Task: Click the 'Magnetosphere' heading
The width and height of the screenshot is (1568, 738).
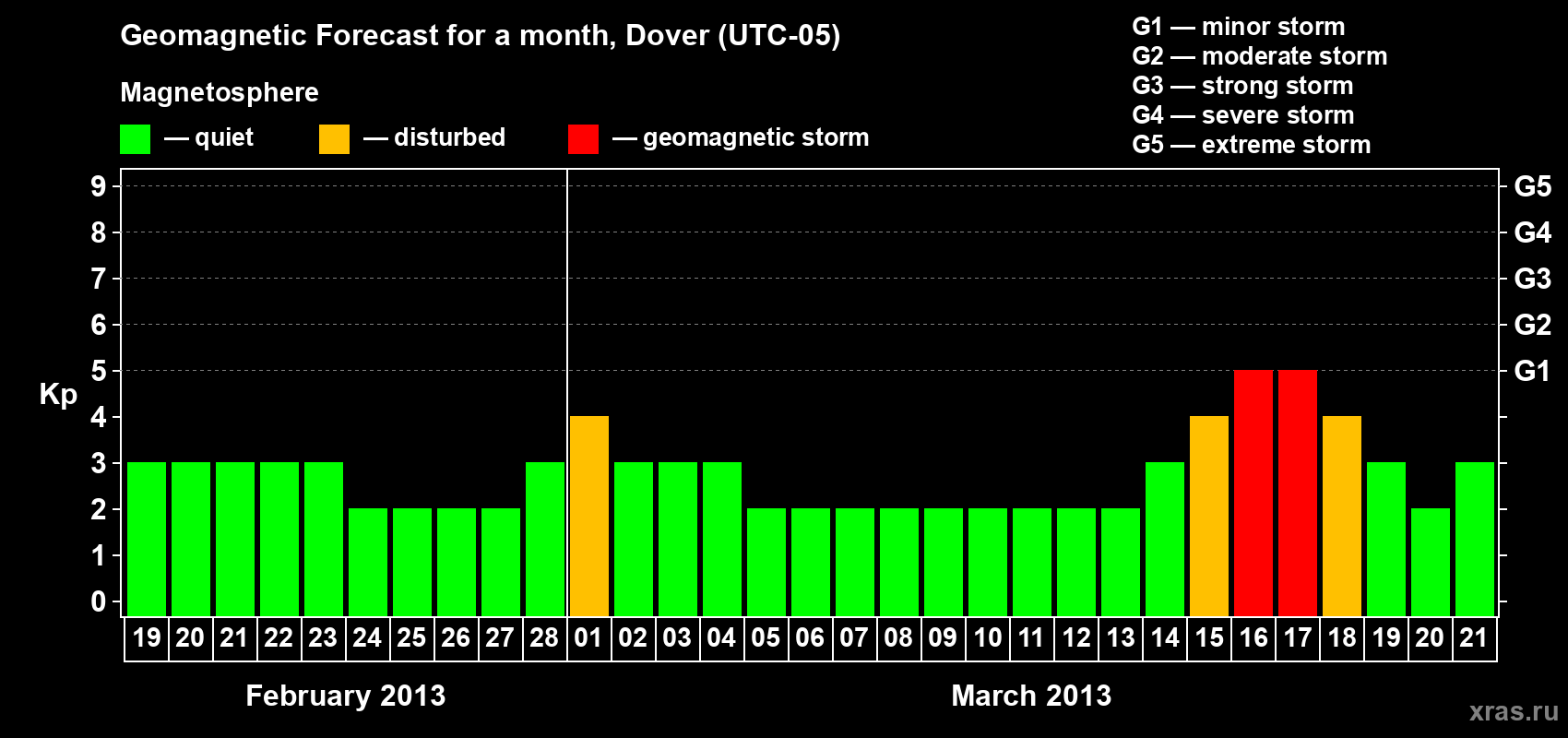Action: (220, 92)
